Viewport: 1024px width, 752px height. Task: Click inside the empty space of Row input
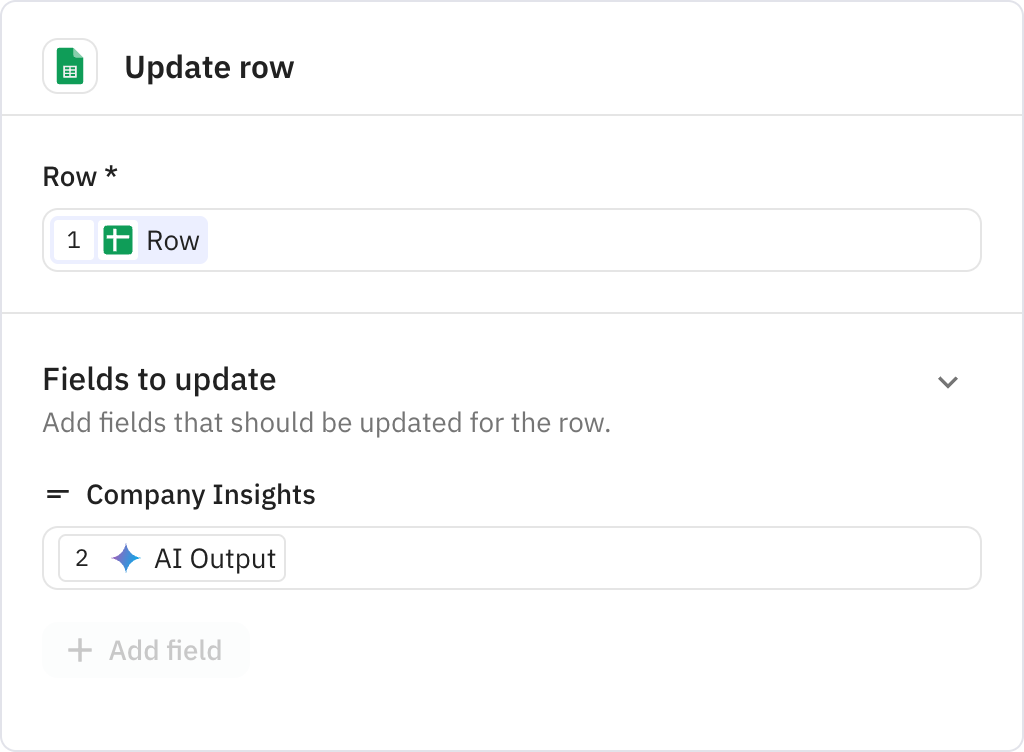(x=600, y=240)
